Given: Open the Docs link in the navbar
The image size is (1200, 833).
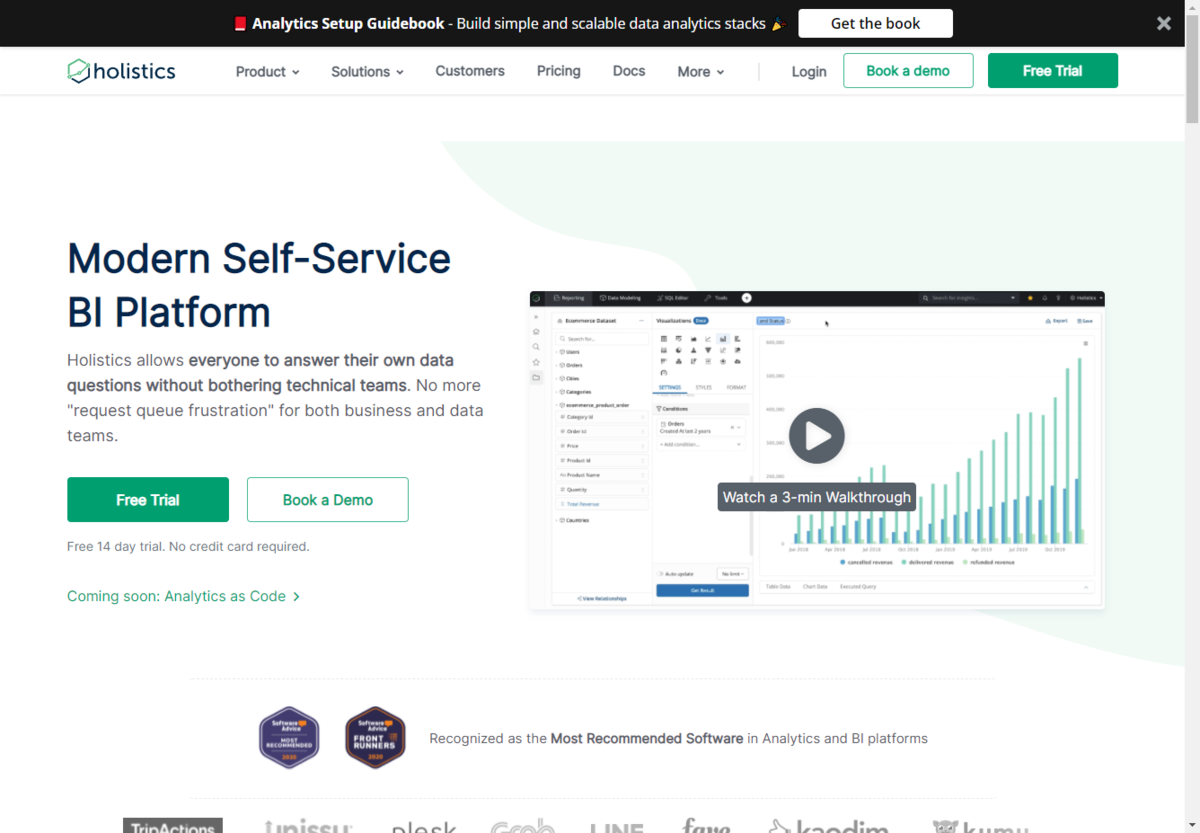Looking at the screenshot, I should [x=629, y=71].
